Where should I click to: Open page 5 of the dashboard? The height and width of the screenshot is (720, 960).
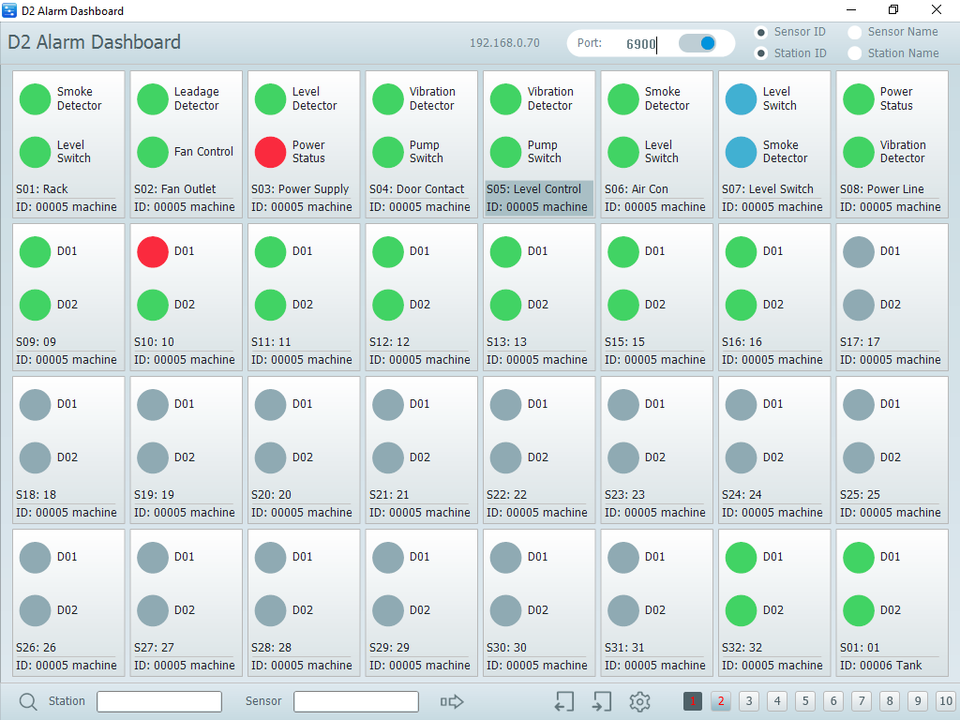[x=805, y=702]
